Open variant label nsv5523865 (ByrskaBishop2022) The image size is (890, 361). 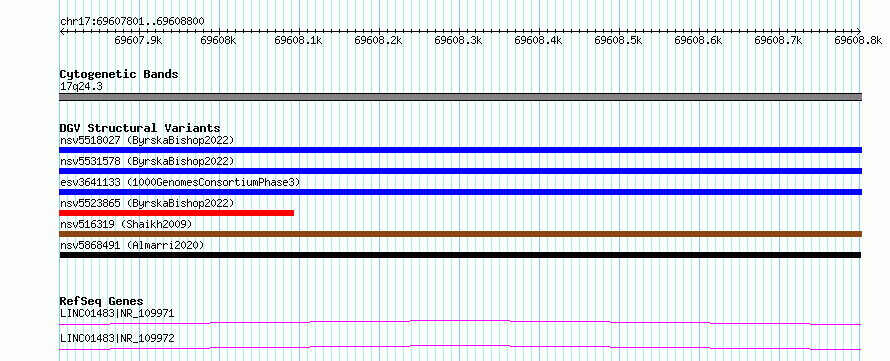tap(147, 203)
